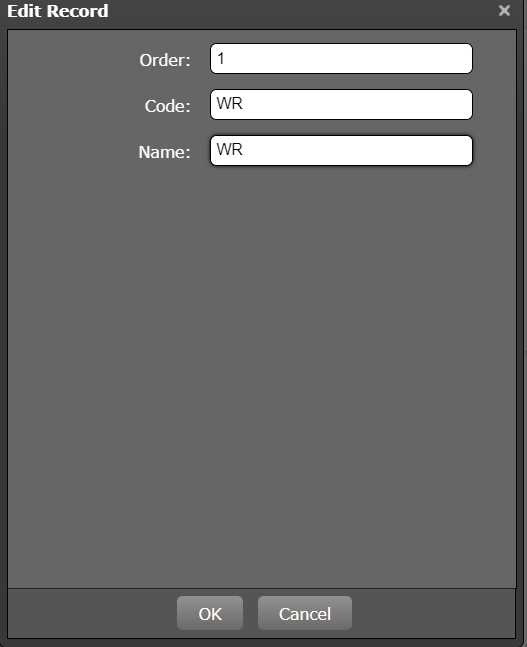Viewport: 527px width, 647px height.
Task: Focus the Code text field
Action: coord(341,104)
